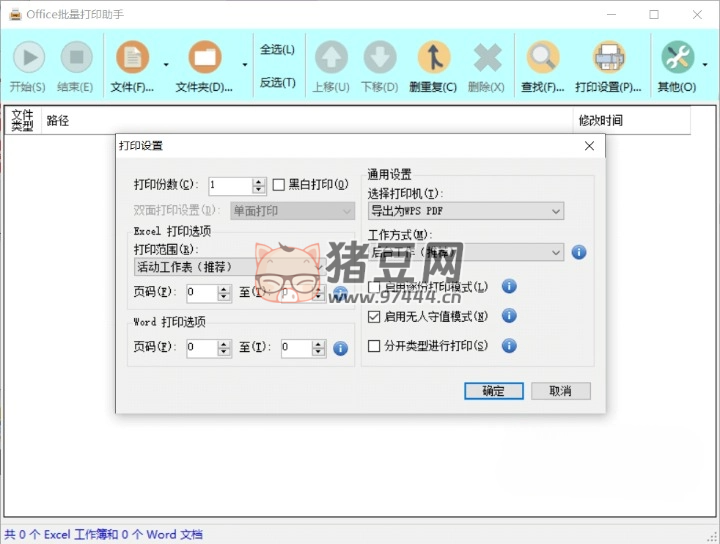Click info icon beside 分开类型进行打印
Viewport: 720px width, 544px height.
coord(509,346)
